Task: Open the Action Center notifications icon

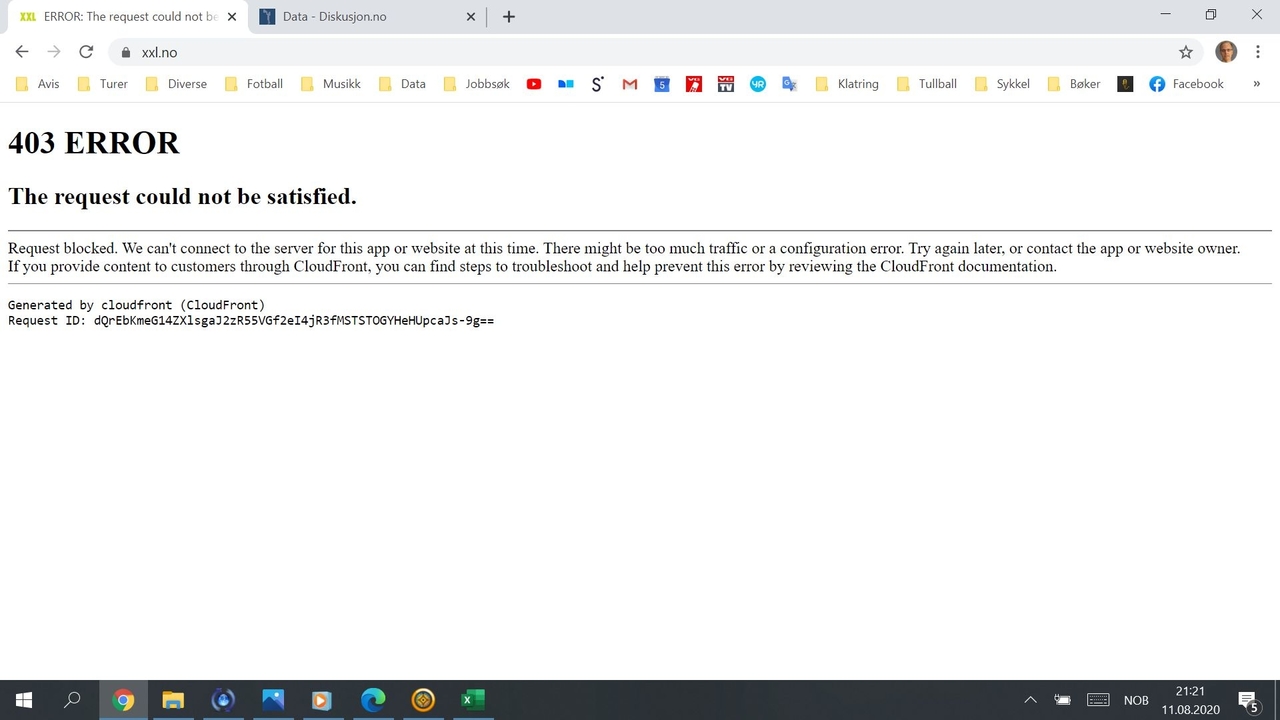Action: 1248,700
